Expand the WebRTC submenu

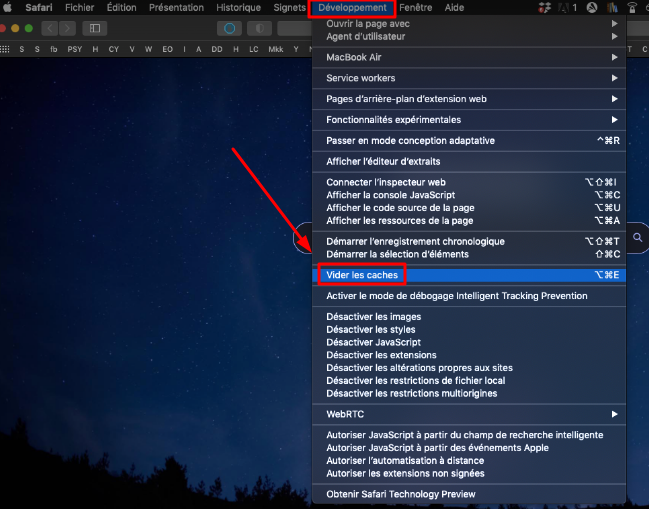[469, 414]
